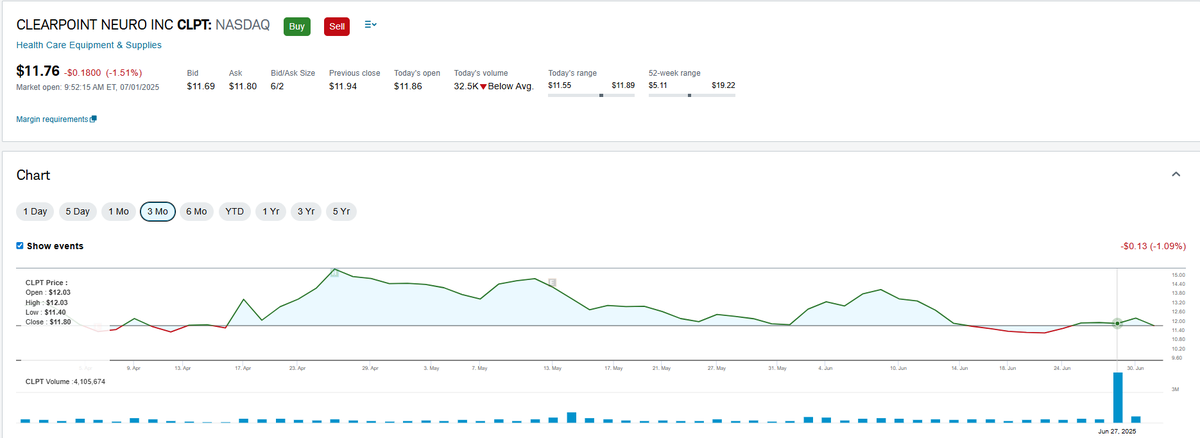Viewport: 1200px width, 438px height.
Task: Switch chart to the 1 Mo range
Action: point(118,211)
